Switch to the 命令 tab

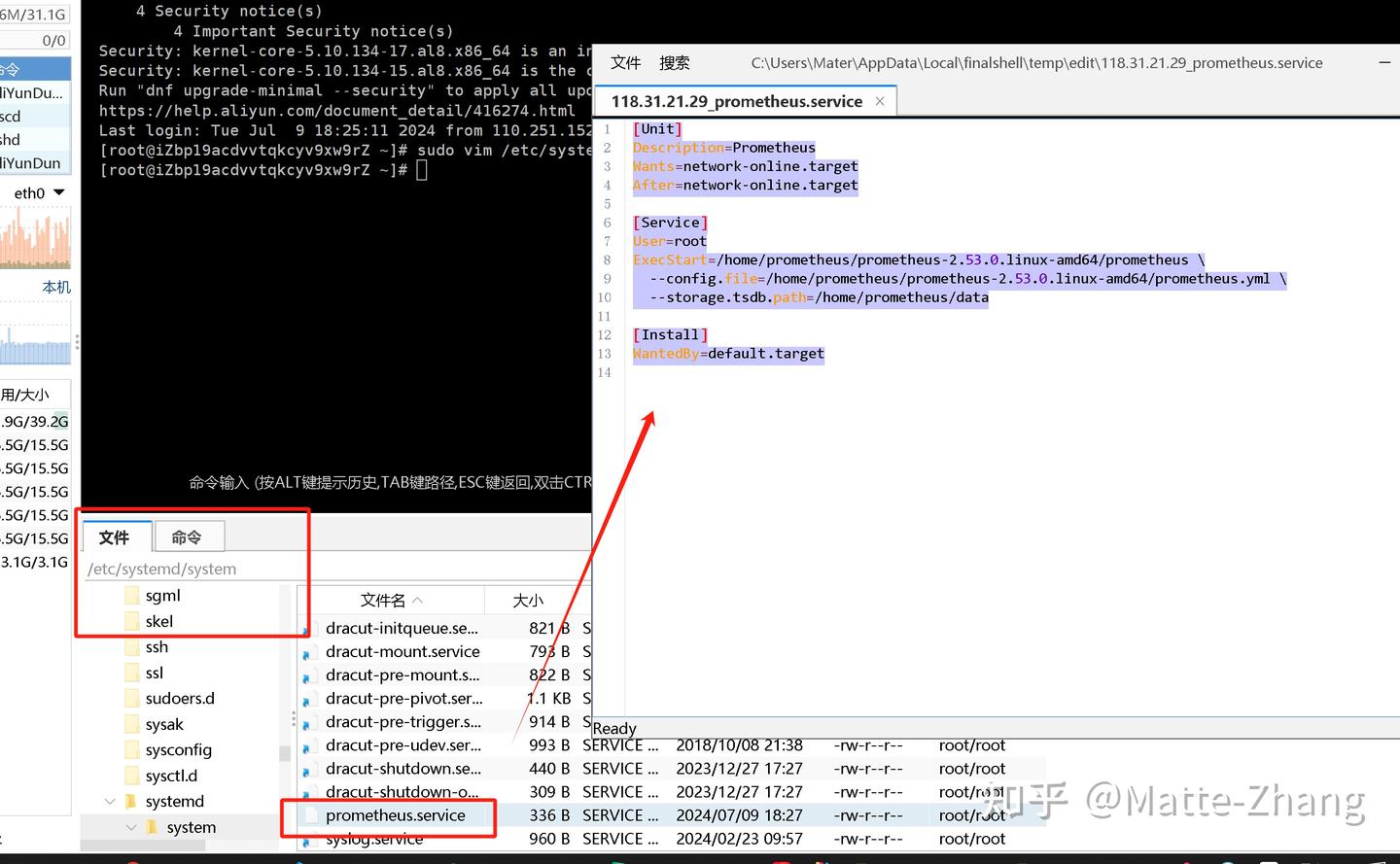click(x=189, y=536)
